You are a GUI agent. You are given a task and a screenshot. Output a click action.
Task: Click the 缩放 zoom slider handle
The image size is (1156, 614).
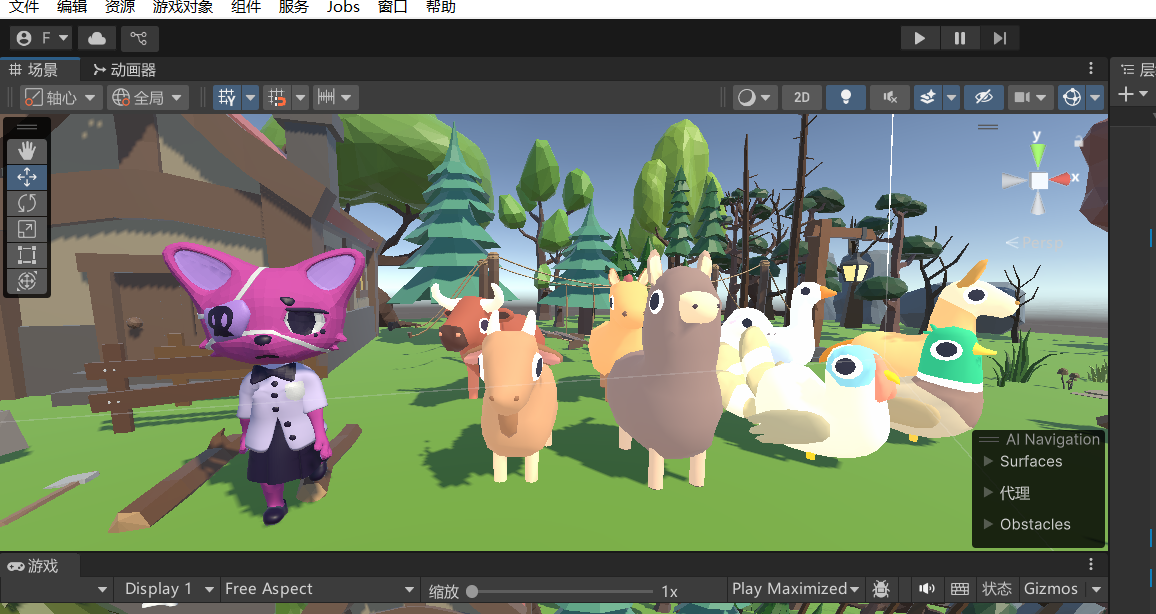(472, 591)
